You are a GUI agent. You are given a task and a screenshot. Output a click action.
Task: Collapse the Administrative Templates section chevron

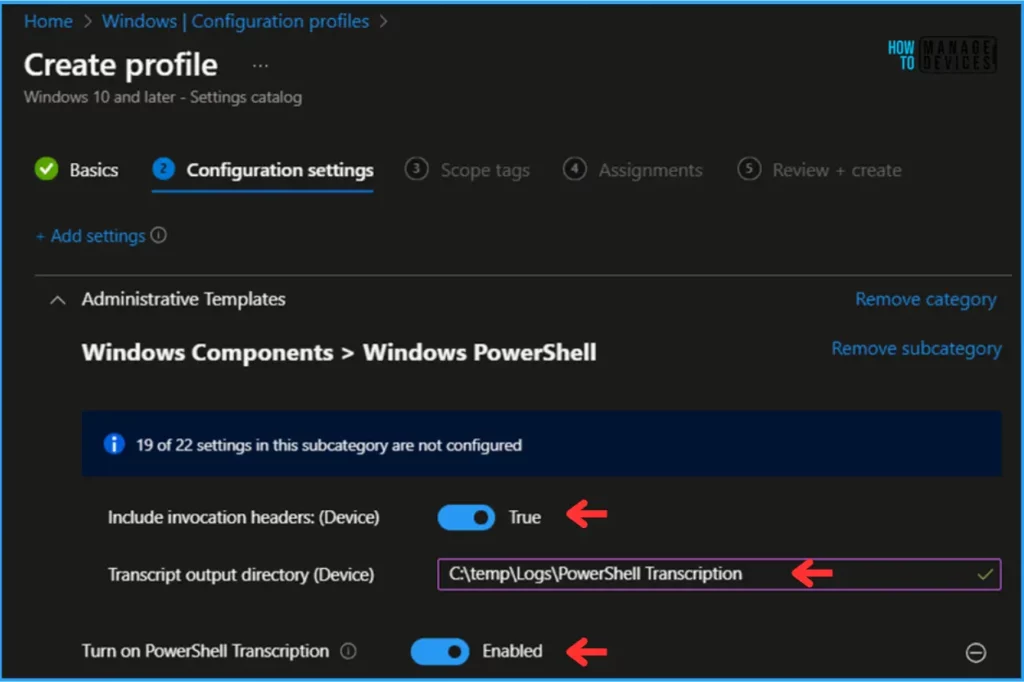57,300
